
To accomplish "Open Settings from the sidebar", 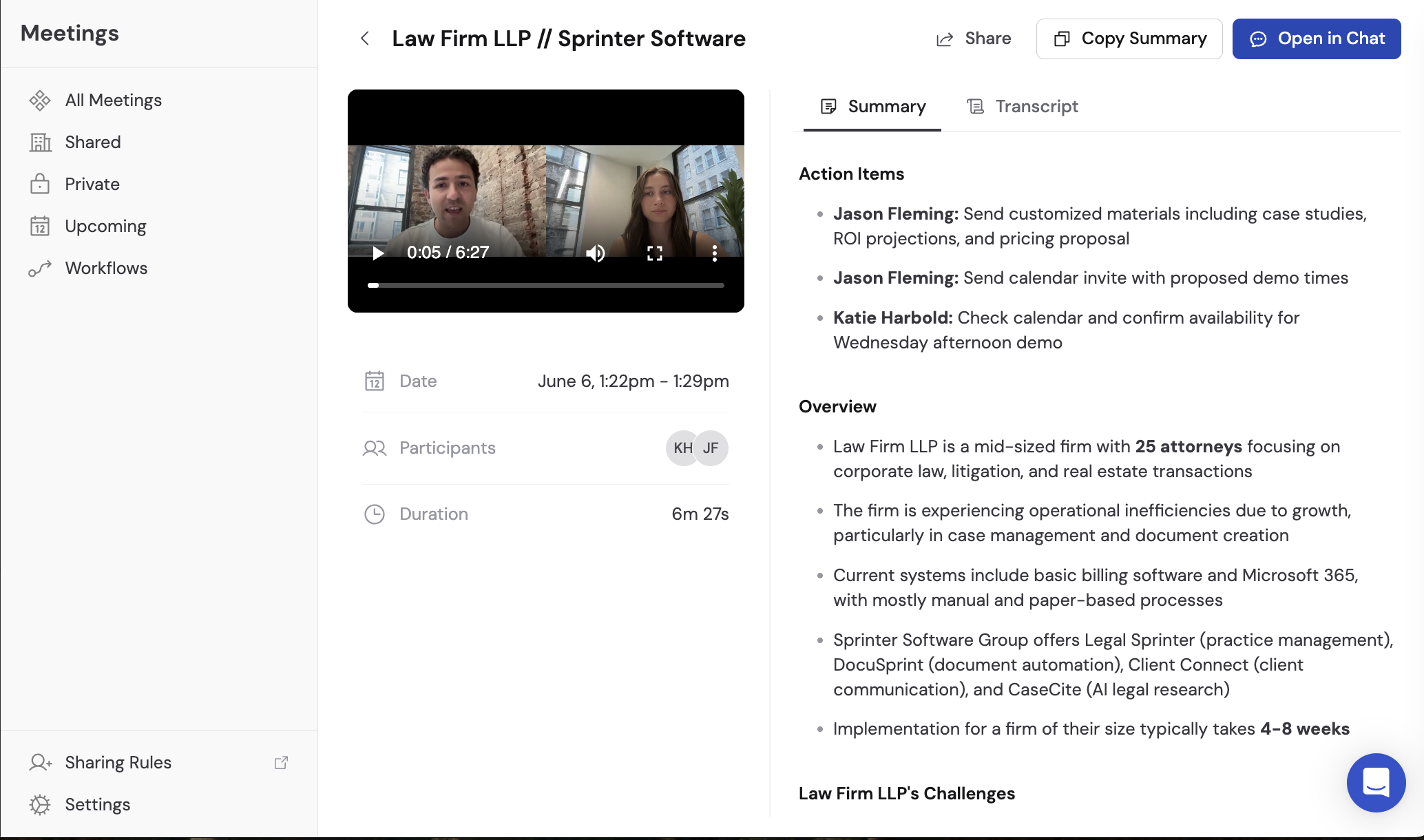I will (97, 805).
